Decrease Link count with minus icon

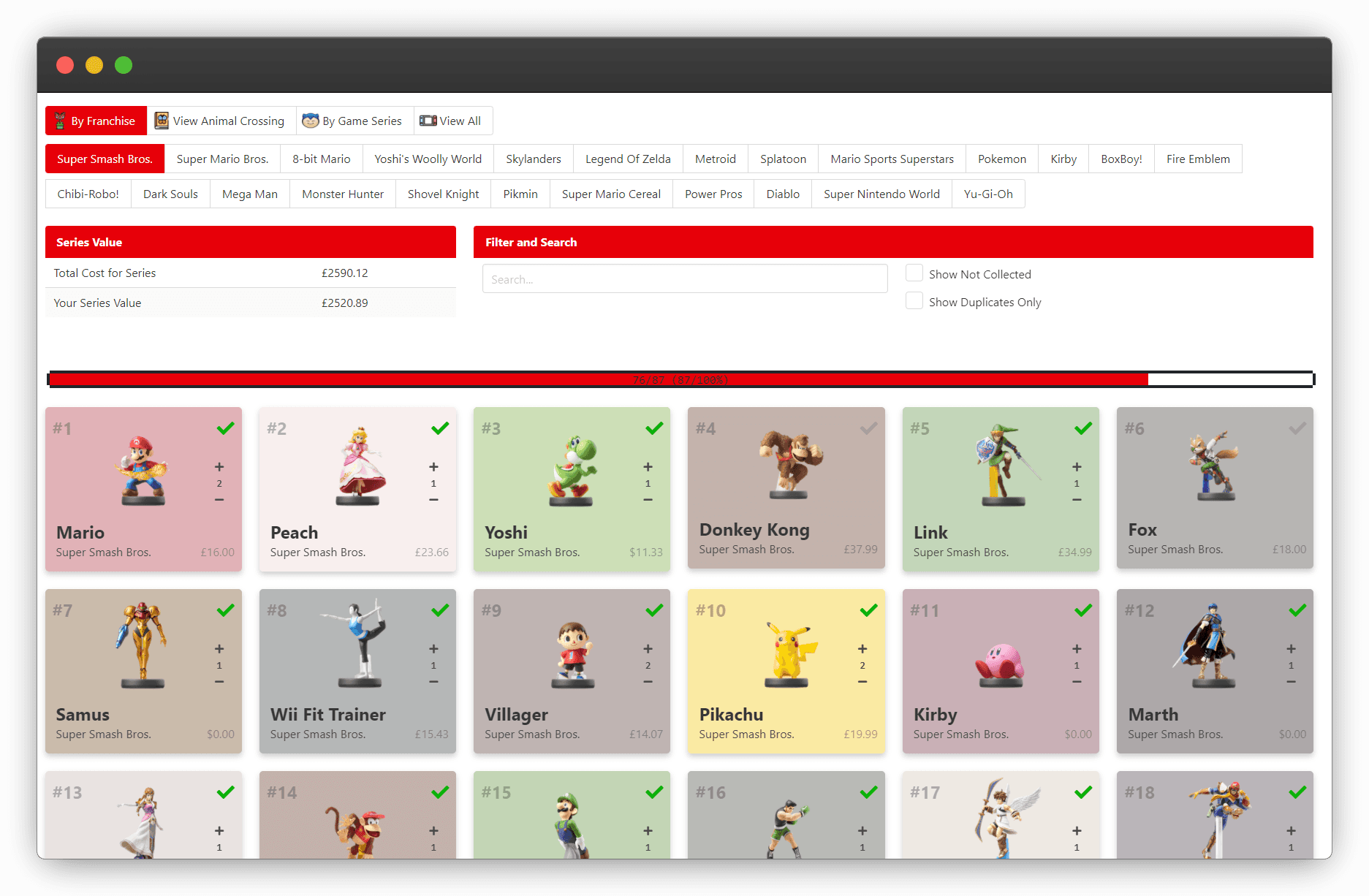(x=1077, y=500)
